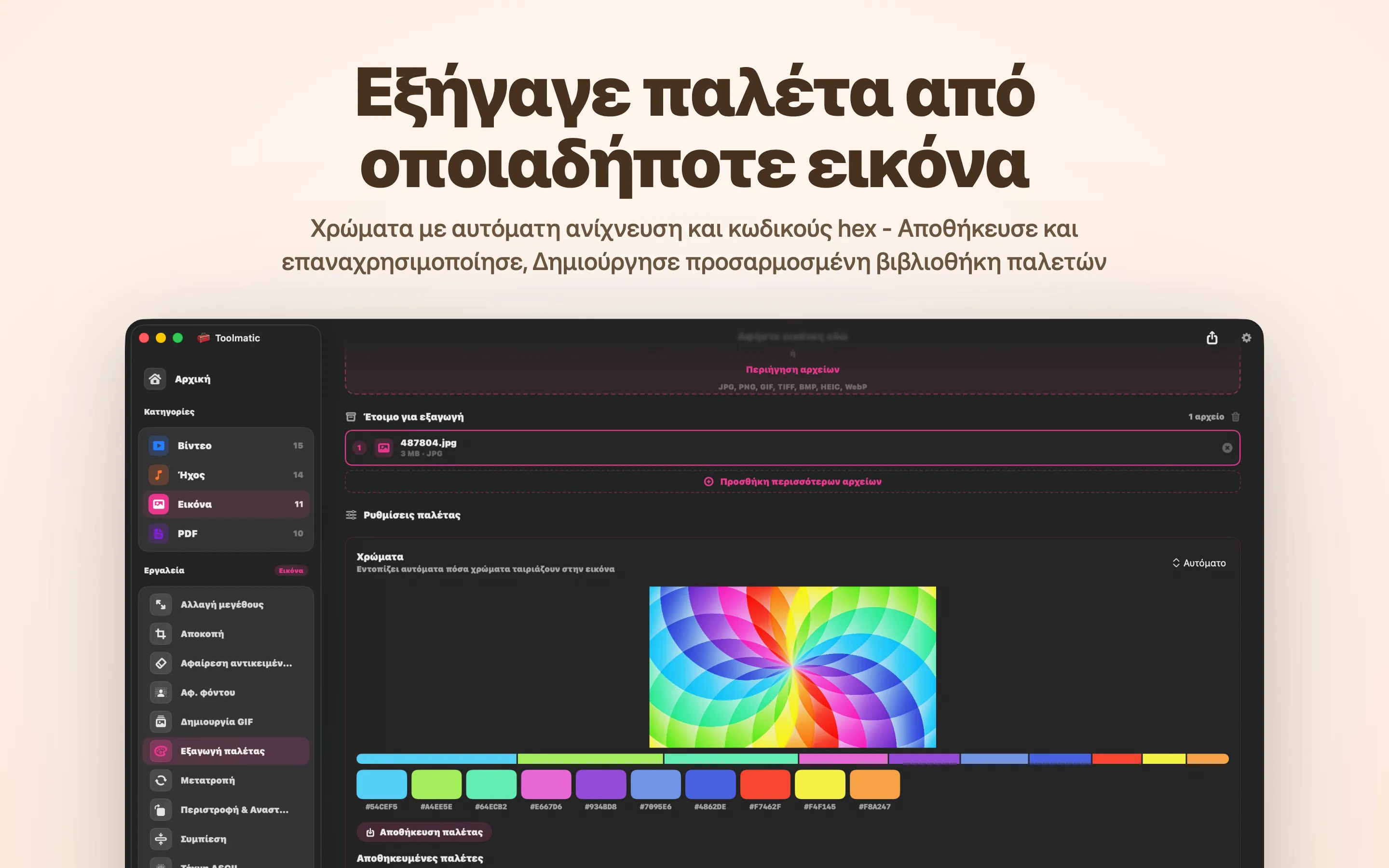Click the share icon in the title bar
Image resolution: width=1389 pixels, height=868 pixels.
1212,338
